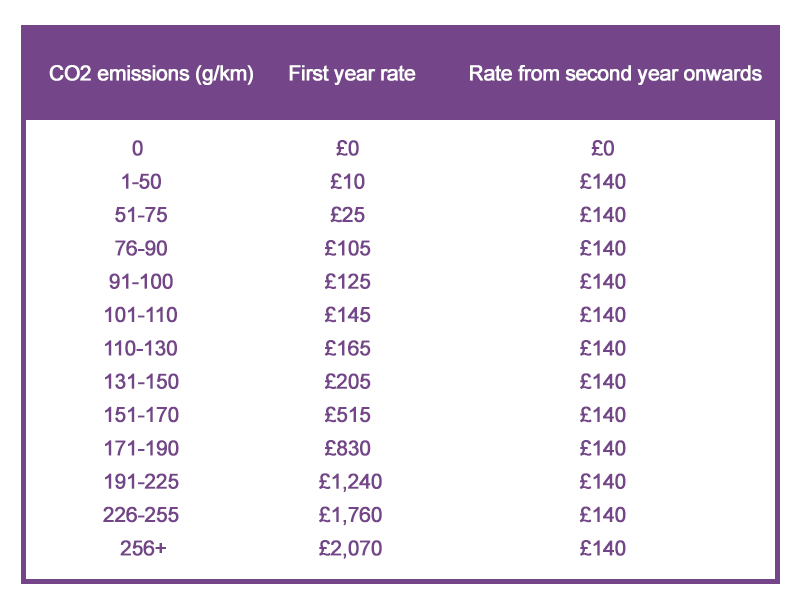Select the £1,760 first year rate
The height and width of the screenshot is (600, 800).
pos(350,515)
